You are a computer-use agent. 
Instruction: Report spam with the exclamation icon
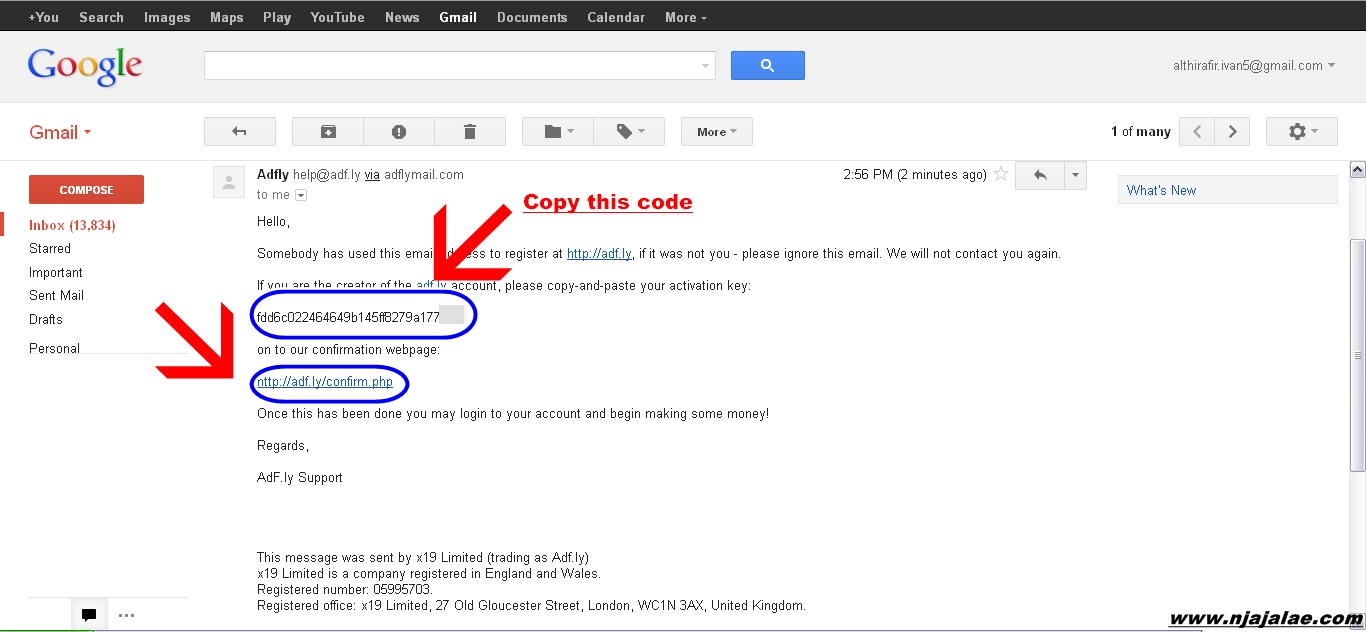[399, 132]
